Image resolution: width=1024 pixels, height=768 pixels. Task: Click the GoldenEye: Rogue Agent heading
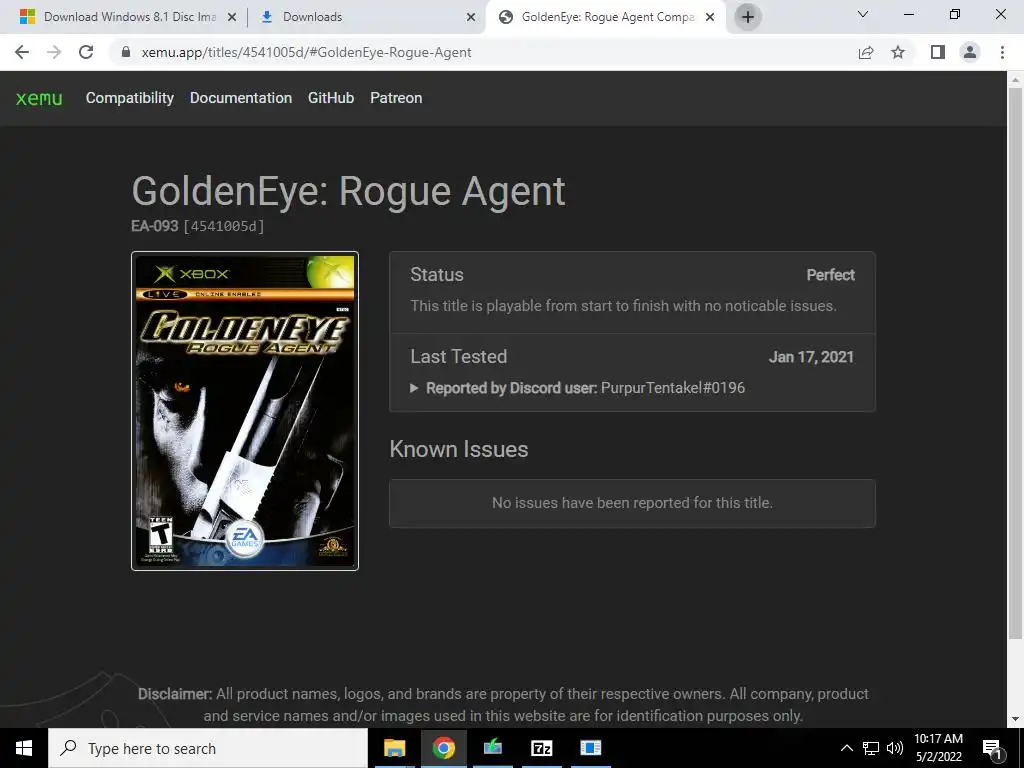pos(349,191)
